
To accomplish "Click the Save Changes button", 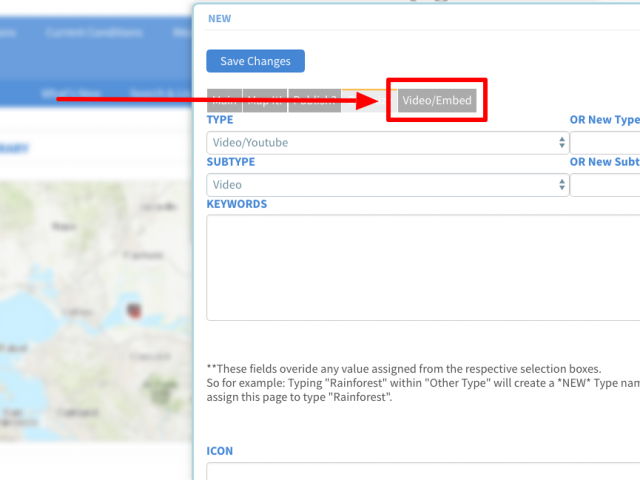I will (x=255, y=61).
